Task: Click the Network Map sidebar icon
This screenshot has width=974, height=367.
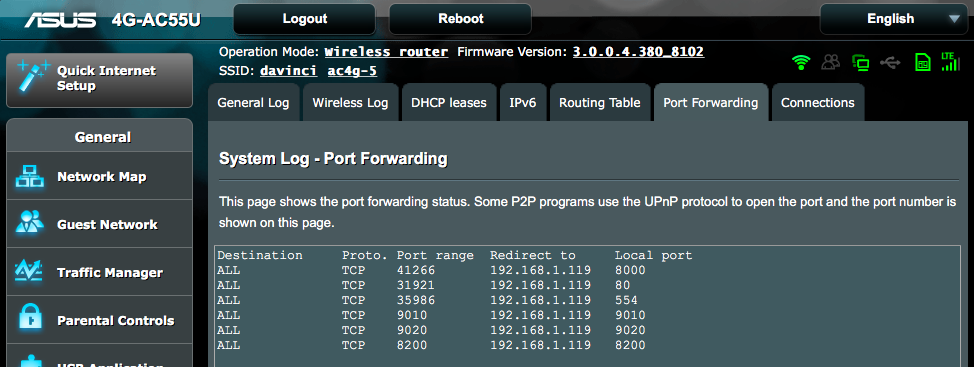Action: (x=29, y=176)
